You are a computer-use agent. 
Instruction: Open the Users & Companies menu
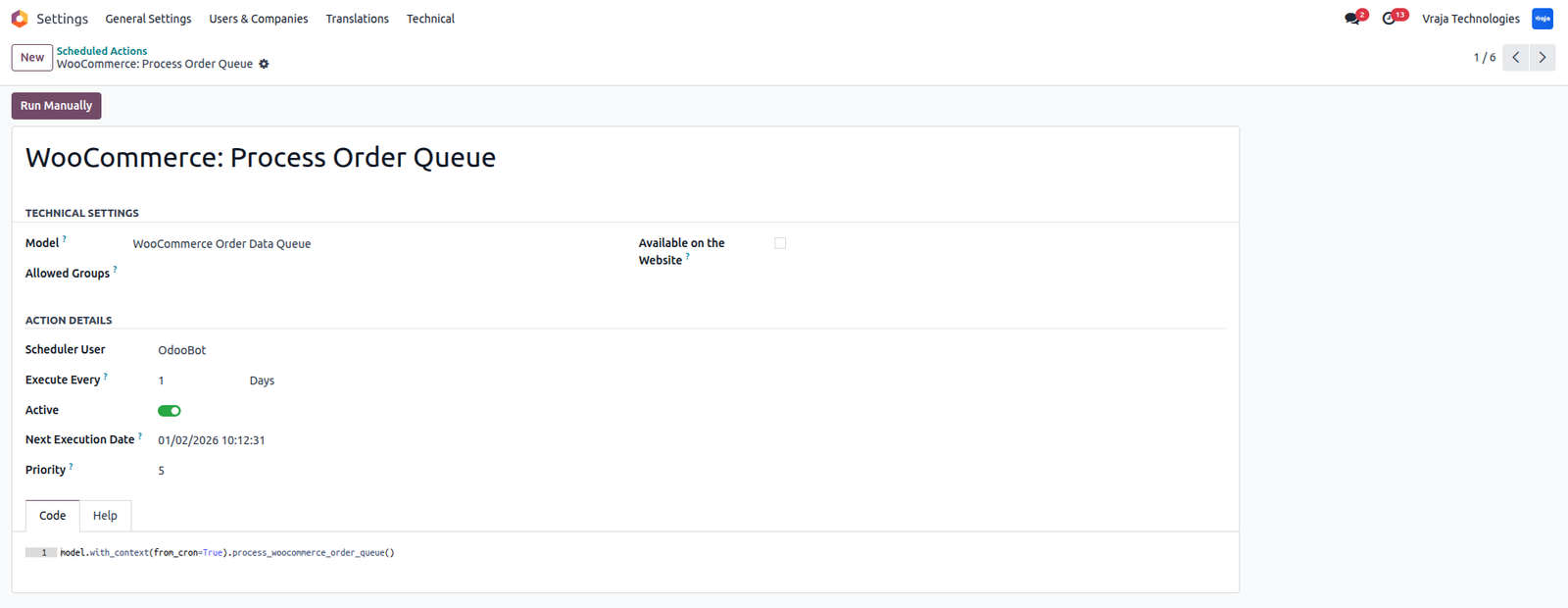[x=259, y=19]
